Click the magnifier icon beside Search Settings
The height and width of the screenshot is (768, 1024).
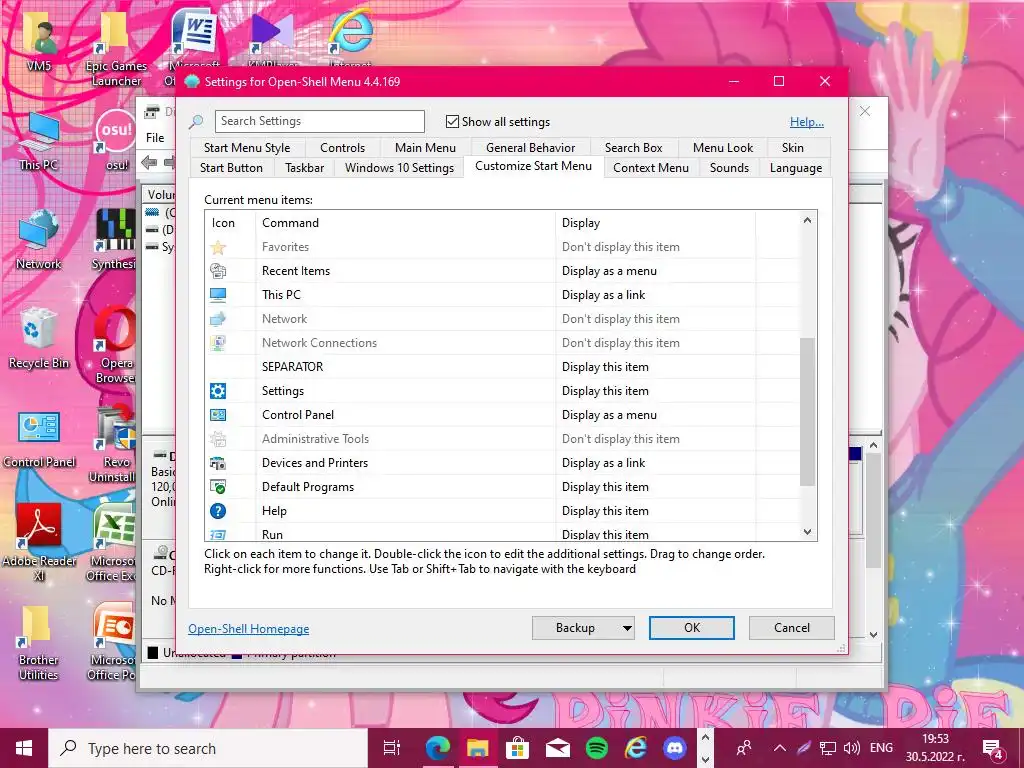pyautogui.click(x=196, y=121)
